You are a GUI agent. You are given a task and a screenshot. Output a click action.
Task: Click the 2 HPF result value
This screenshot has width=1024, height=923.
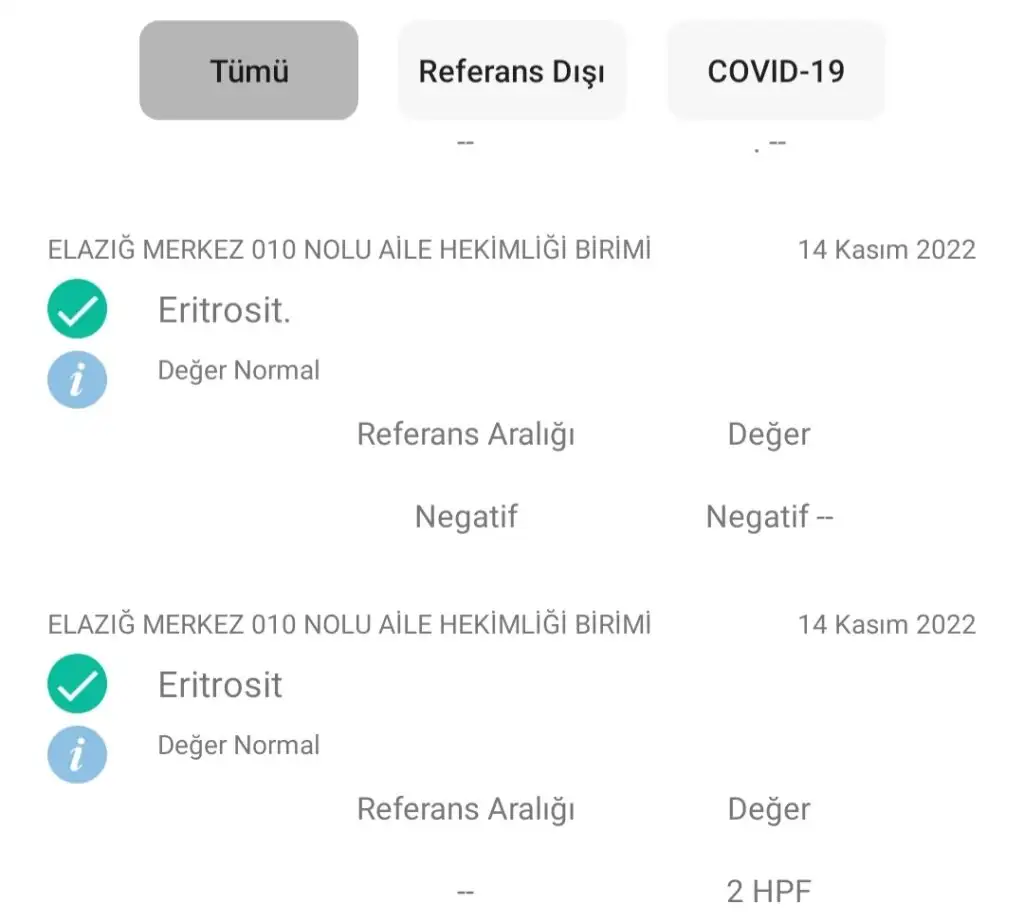(769, 891)
